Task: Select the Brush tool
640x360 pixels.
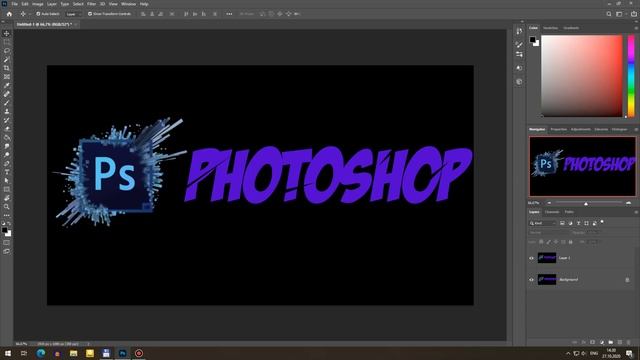Action: 7,103
